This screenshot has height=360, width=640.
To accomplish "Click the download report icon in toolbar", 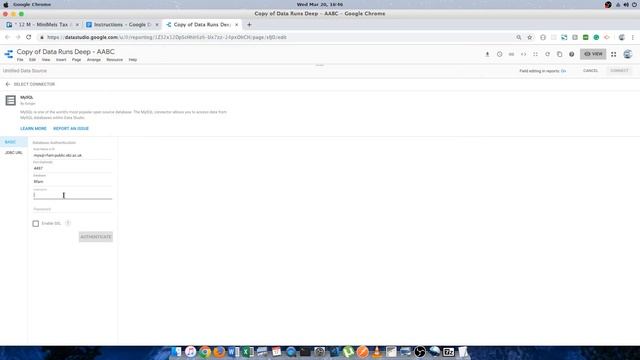I will [x=487, y=54].
